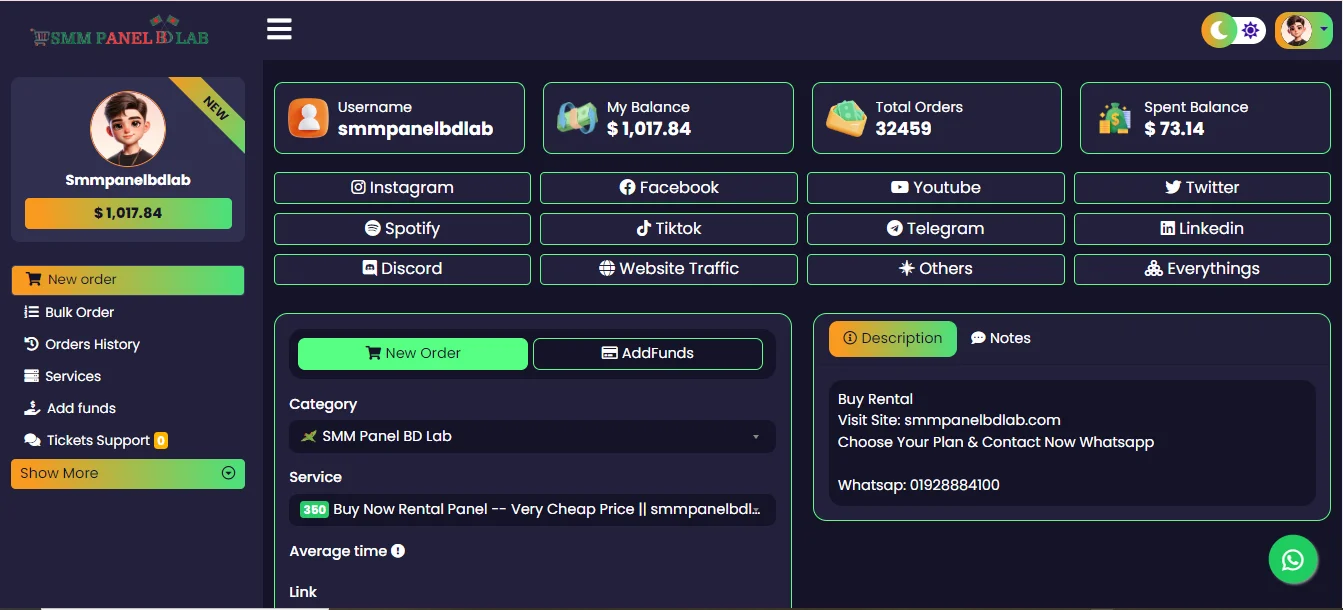Click the Total Orders wallet icon

[x=846, y=118]
